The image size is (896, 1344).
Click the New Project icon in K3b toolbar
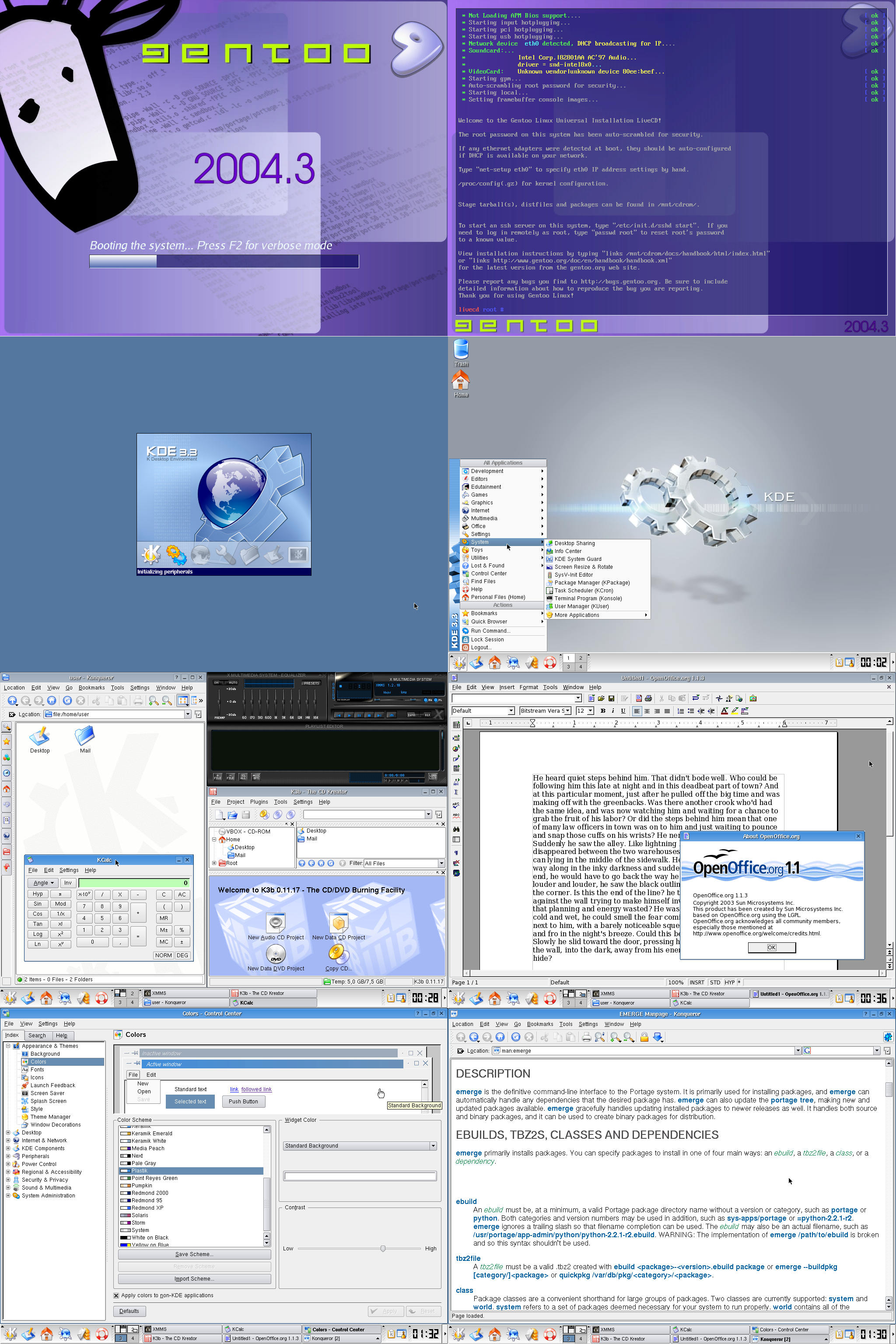tap(220, 814)
